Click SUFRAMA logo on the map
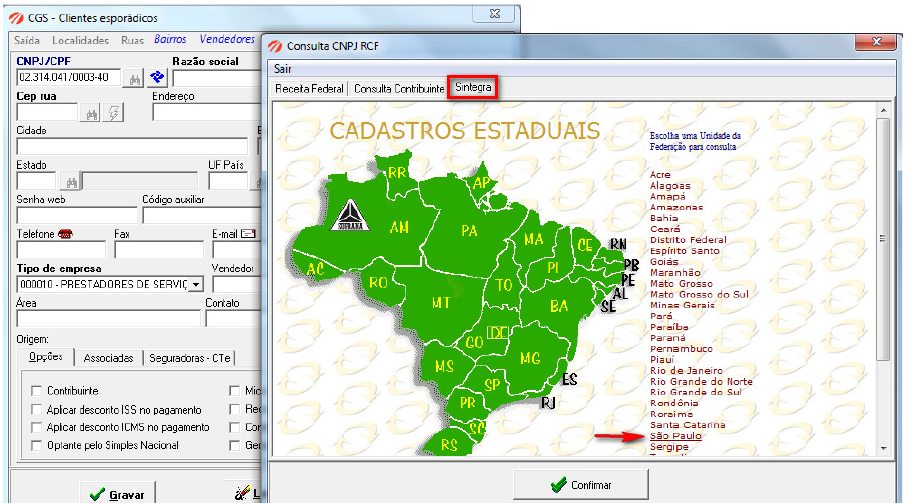Image resolution: width=908 pixels, height=504 pixels. pos(350,216)
